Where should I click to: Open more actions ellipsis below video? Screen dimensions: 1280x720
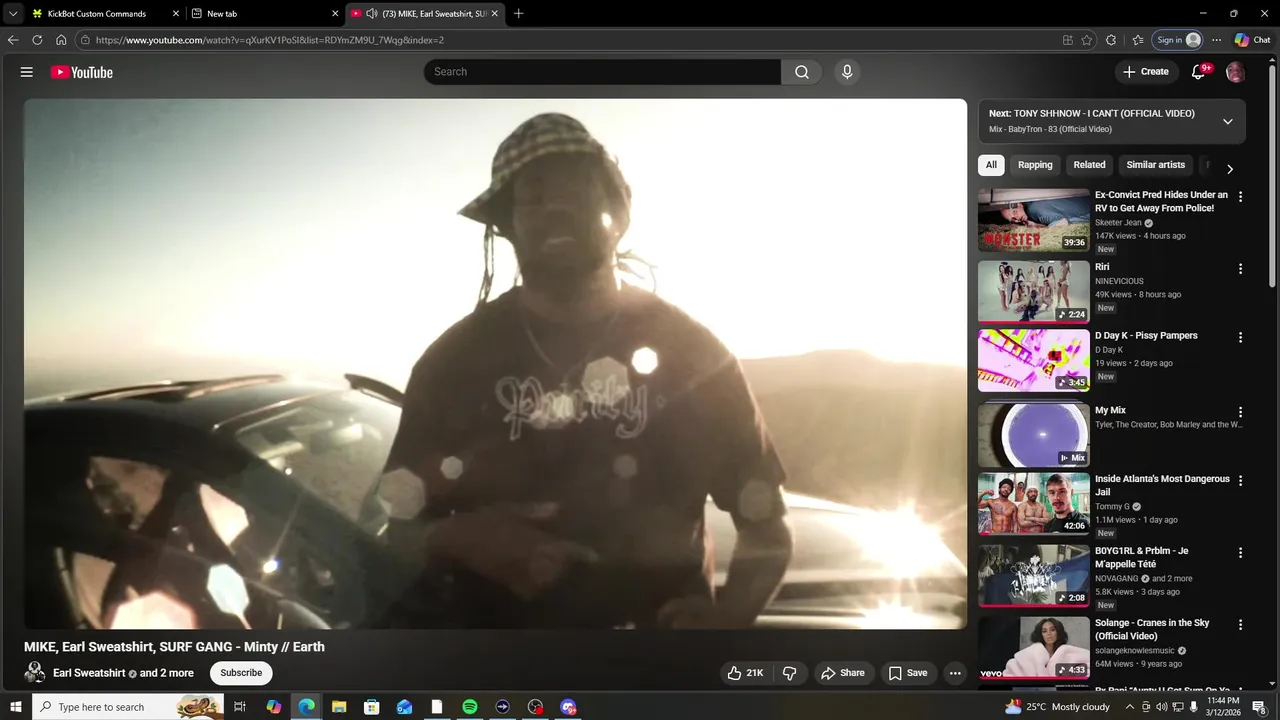(955, 673)
